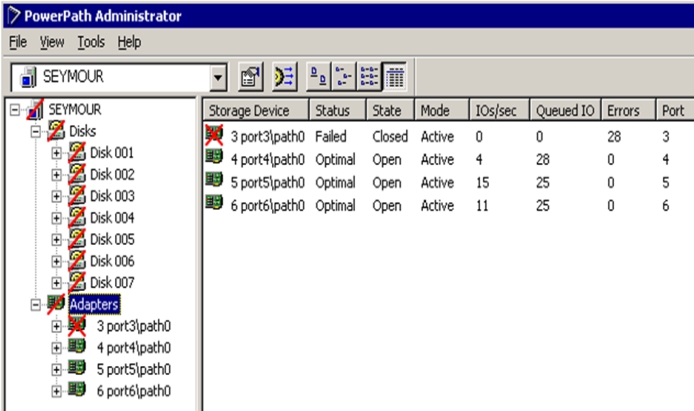
Task: Click the yellow arrows options toolbar icon
Action: tap(284, 77)
